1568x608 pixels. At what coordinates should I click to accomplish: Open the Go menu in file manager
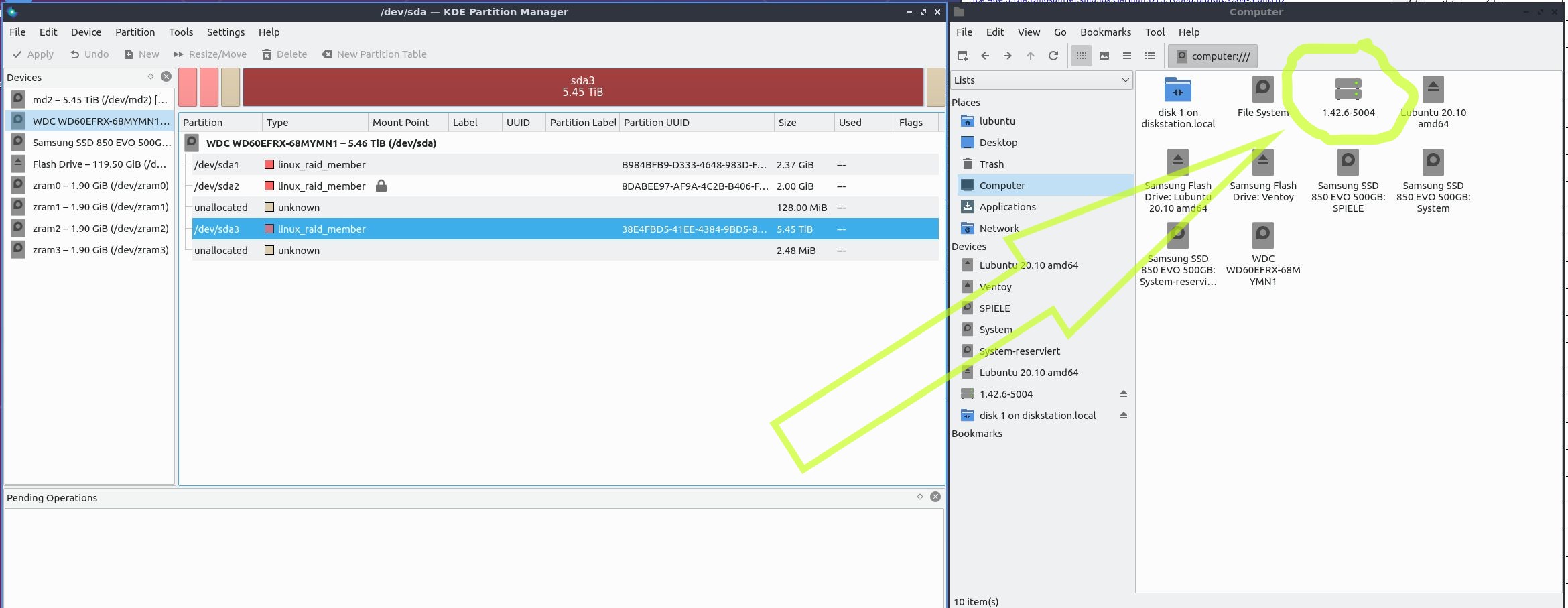(1059, 32)
